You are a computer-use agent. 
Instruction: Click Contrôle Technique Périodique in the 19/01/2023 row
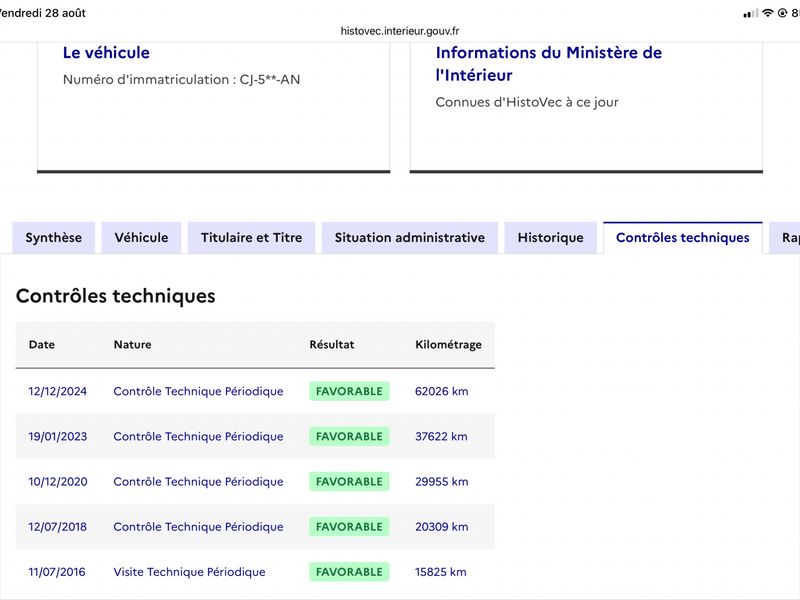[198, 436]
